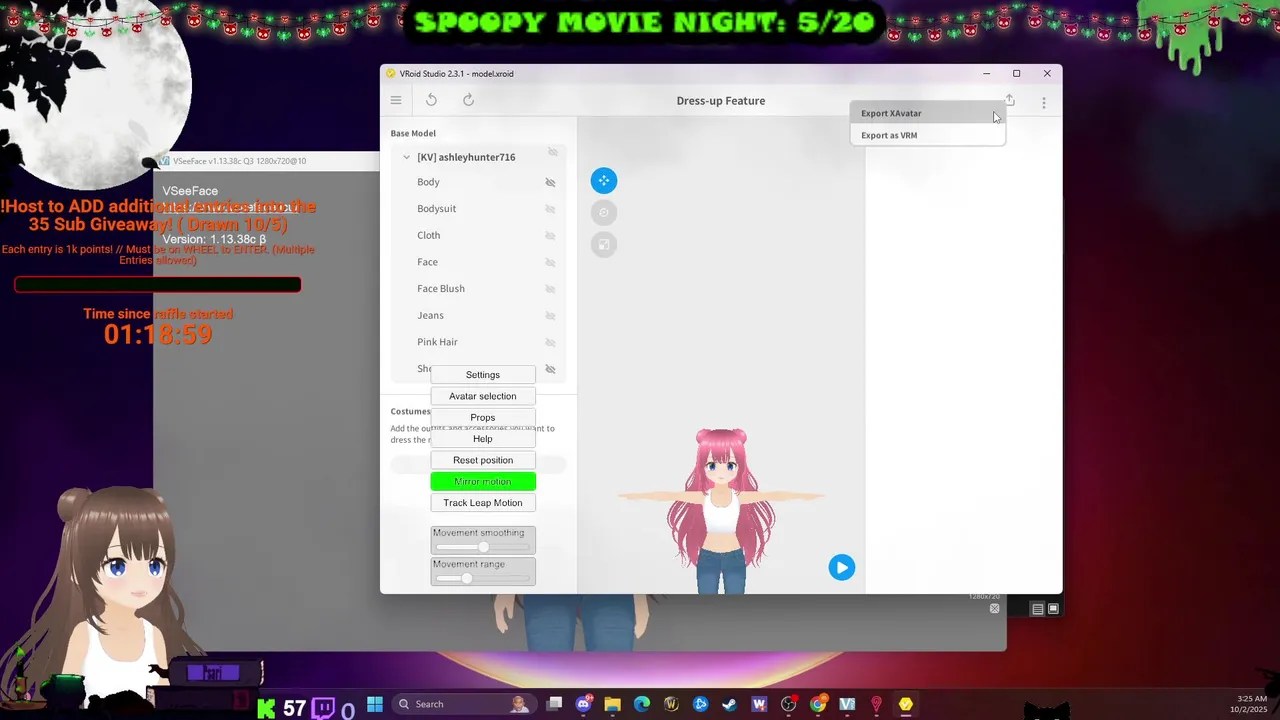The height and width of the screenshot is (720, 1280).
Task: Click the pink-haired avatar in the viewport
Action: (721, 510)
